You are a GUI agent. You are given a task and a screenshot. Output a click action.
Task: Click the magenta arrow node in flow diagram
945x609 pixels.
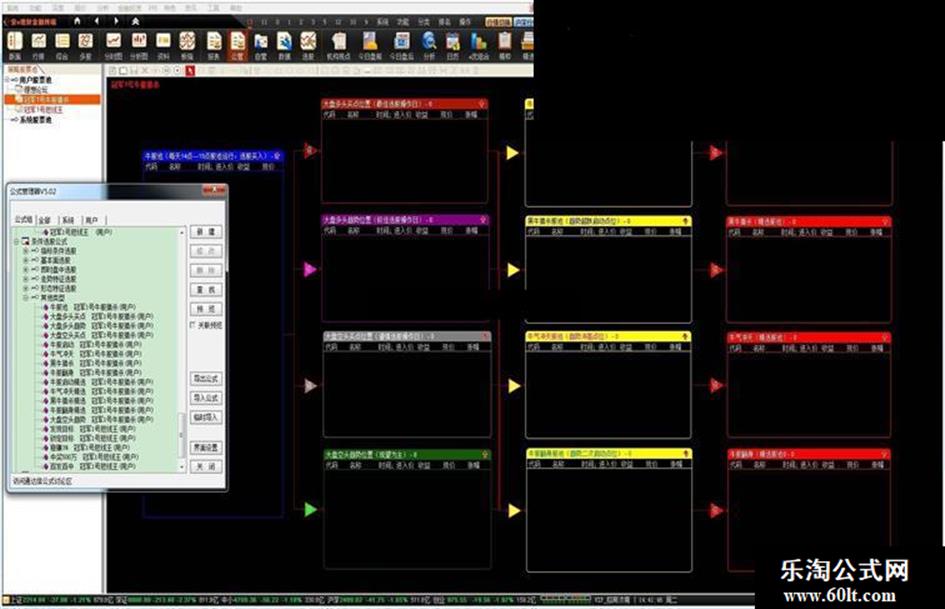[310, 270]
